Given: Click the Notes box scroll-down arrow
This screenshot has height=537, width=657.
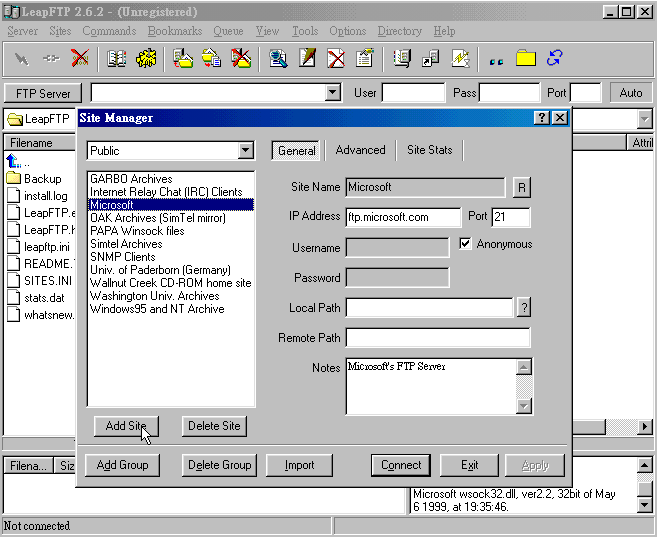Looking at the screenshot, I should (524, 405).
